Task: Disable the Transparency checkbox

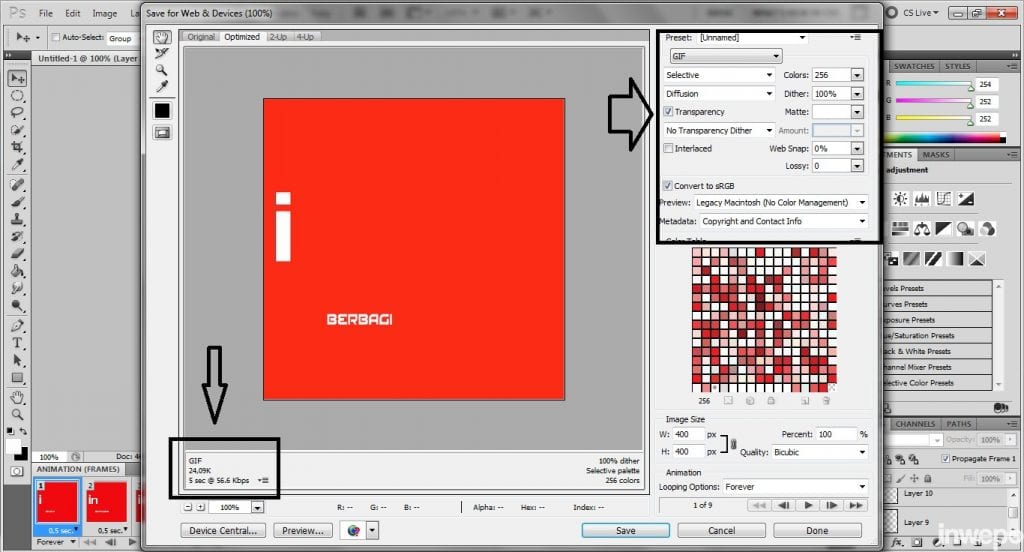Action: (x=669, y=112)
